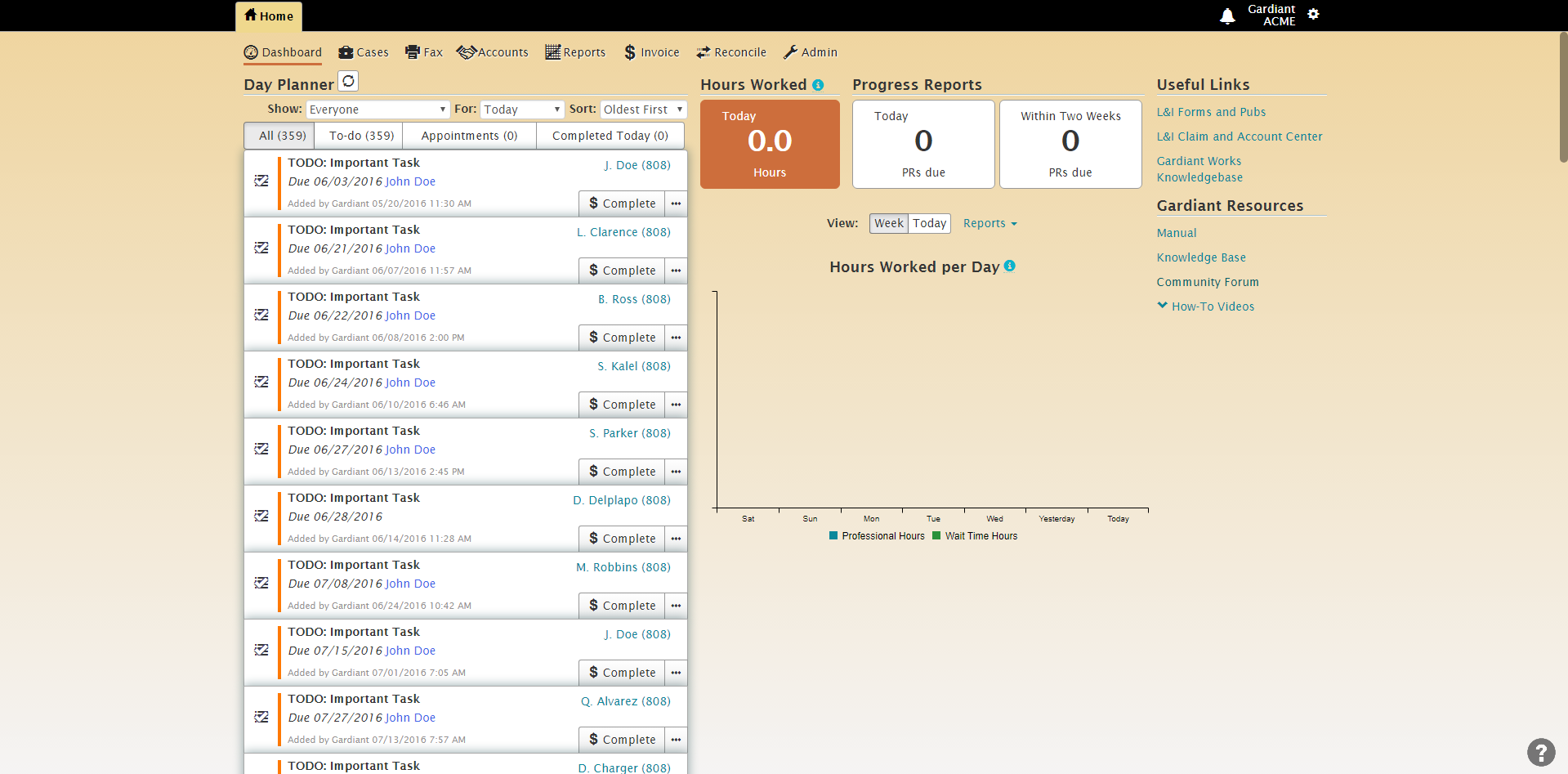
Task: Switch chart view to Week
Action: click(889, 223)
